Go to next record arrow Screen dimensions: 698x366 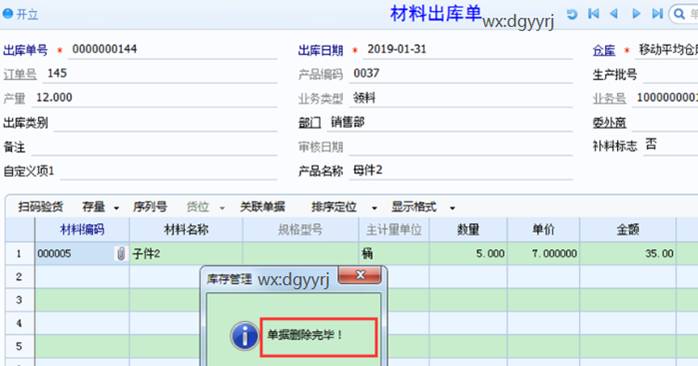636,14
